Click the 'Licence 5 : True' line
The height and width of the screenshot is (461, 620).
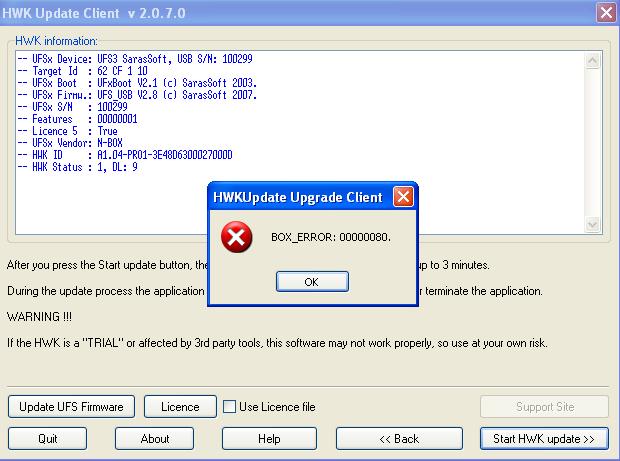click(68, 131)
